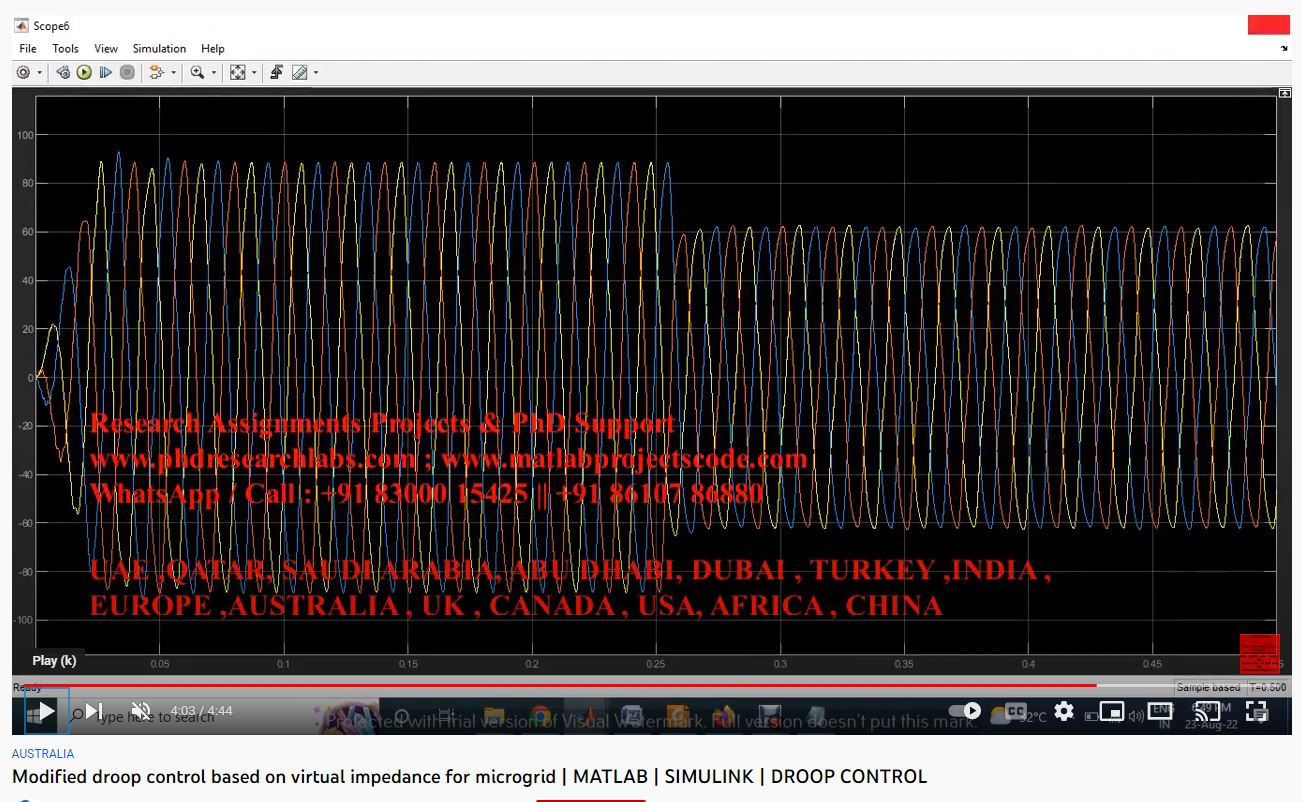
Task: Unmute the video with the speaker icon
Action: [140, 711]
